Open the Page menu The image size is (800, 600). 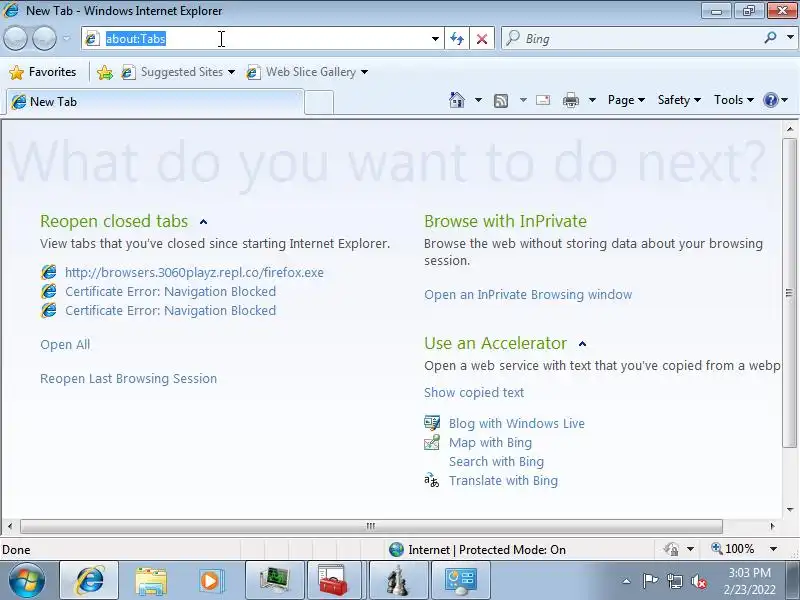click(x=626, y=100)
